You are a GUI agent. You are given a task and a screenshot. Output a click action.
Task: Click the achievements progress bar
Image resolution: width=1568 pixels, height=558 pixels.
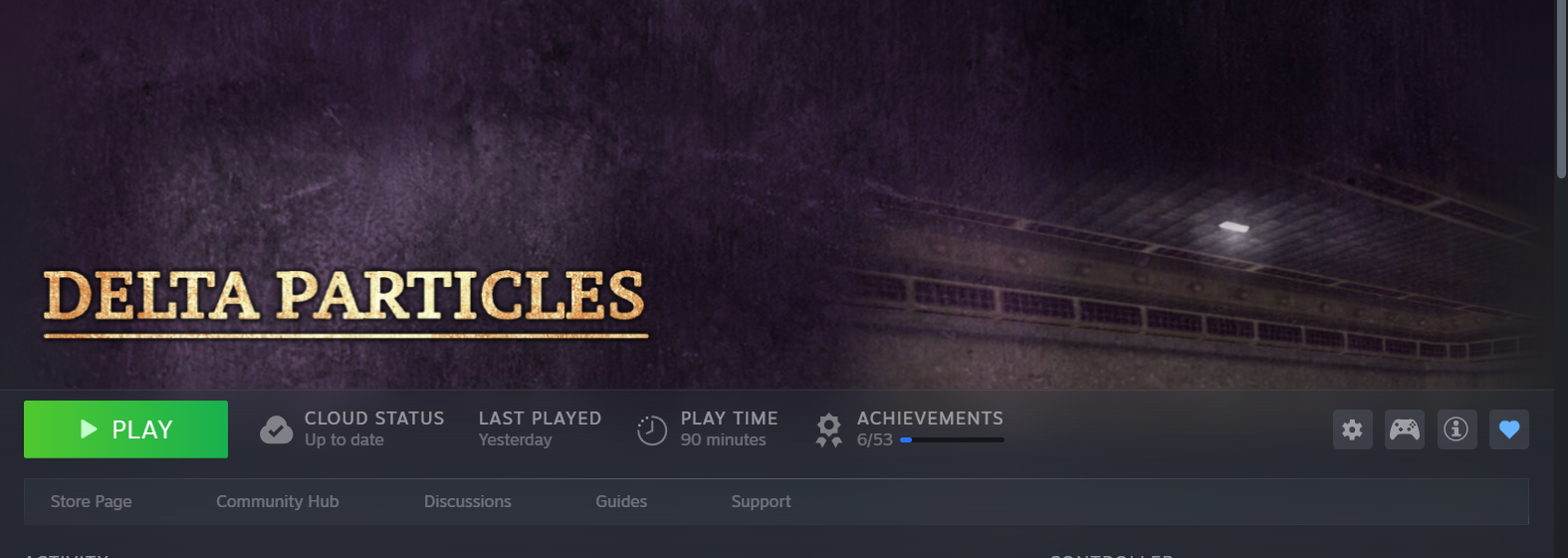tap(952, 439)
